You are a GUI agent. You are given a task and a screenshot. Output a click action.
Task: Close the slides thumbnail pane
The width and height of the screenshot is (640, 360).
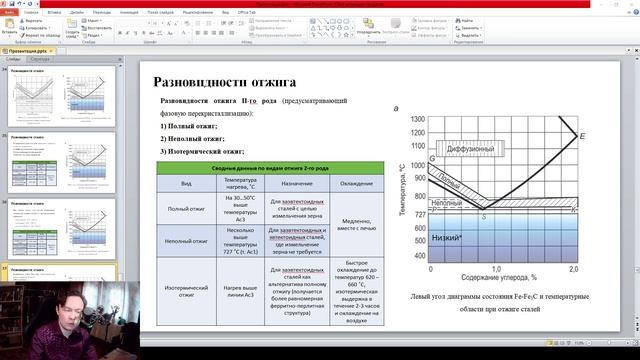coord(120,60)
